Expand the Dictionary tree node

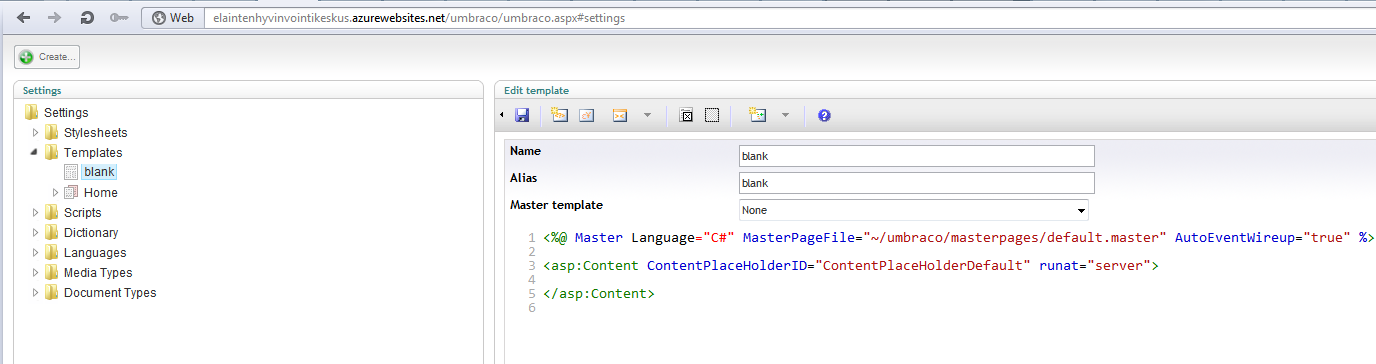[36, 232]
